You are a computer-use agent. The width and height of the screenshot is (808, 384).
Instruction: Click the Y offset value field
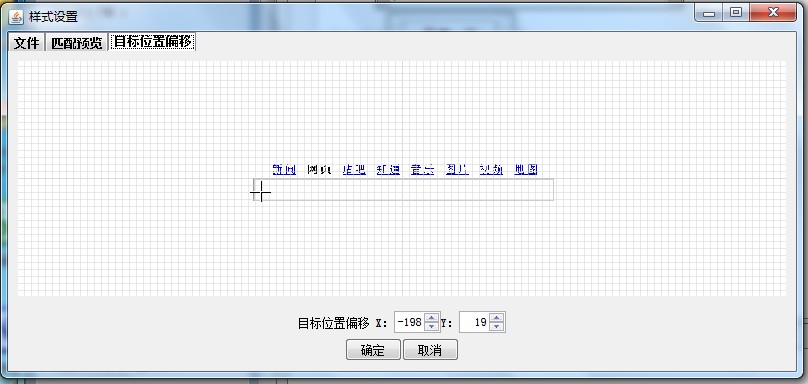tap(475, 323)
